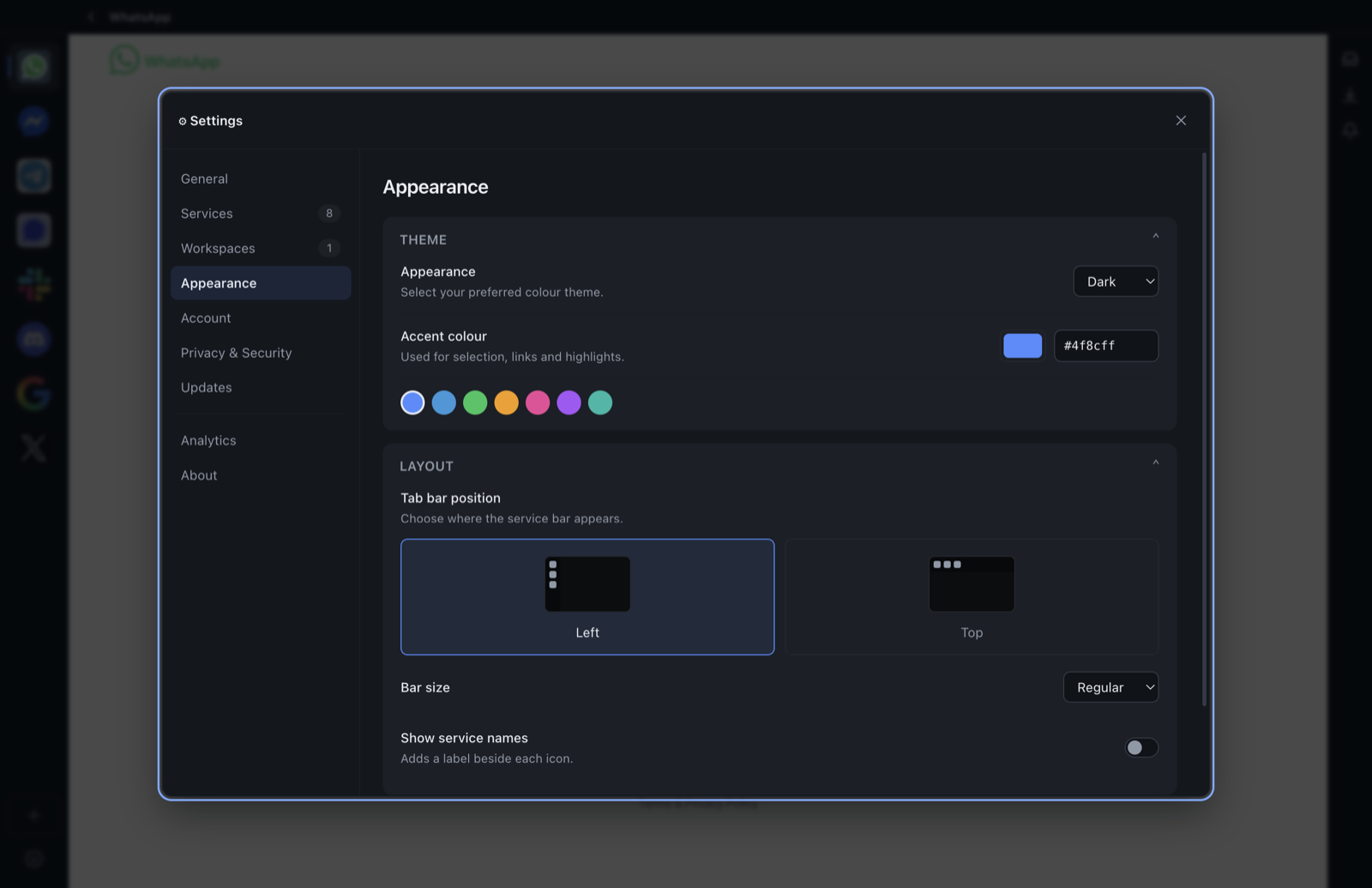Viewport: 1372px width, 888px height.
Task: Select Top tab bar position
Action: [972, 597]
